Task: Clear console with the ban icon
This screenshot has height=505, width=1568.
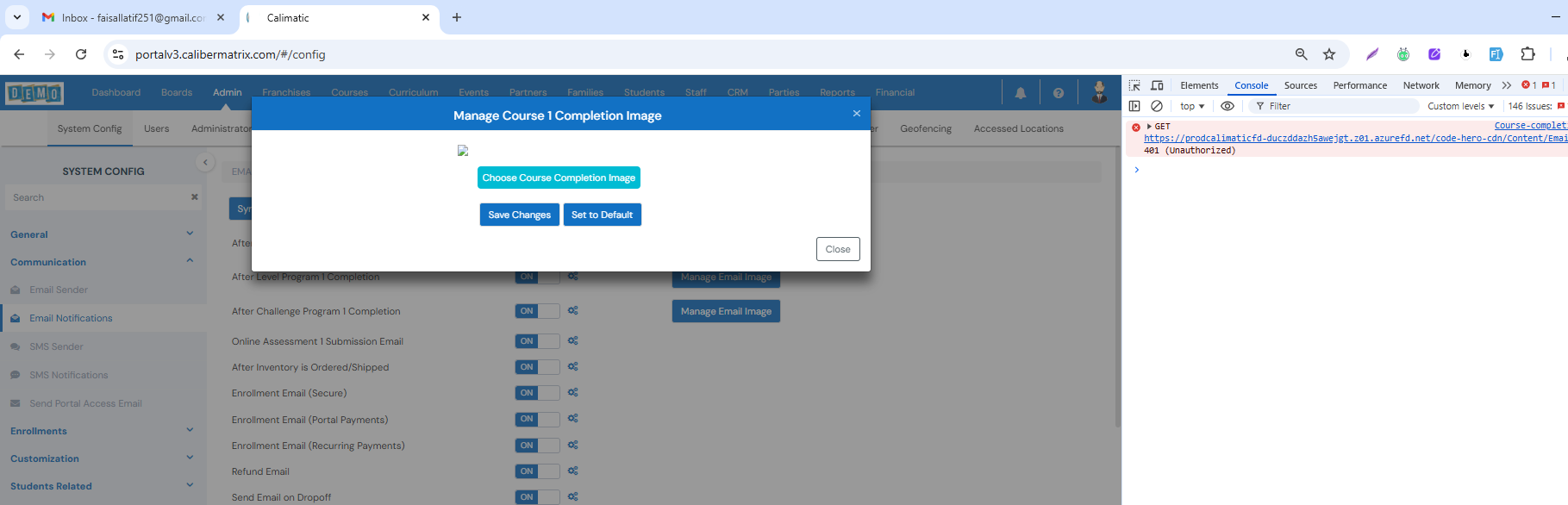Action: [x=1157, y=106]
